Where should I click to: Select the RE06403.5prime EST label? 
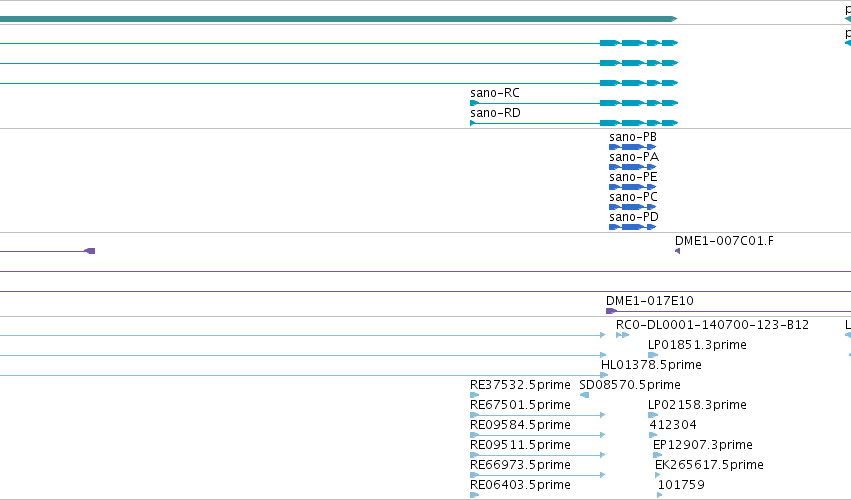tap(520, 485)
